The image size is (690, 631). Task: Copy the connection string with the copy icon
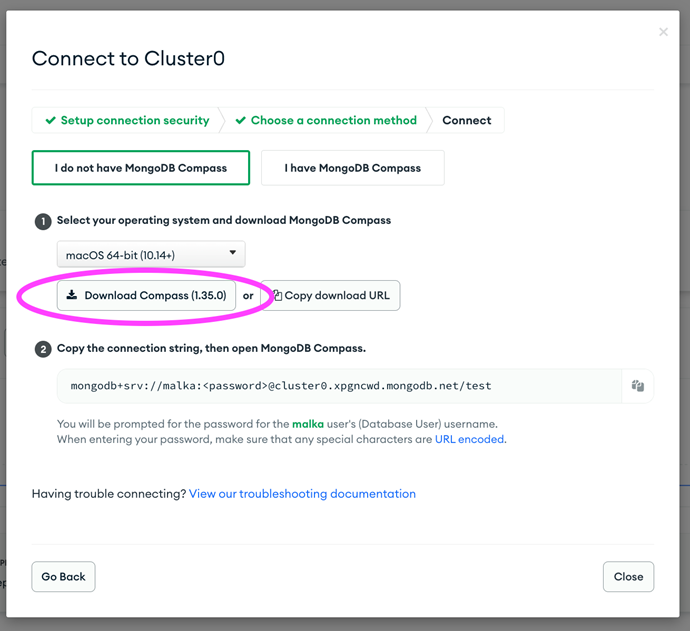tap(638, 386)
